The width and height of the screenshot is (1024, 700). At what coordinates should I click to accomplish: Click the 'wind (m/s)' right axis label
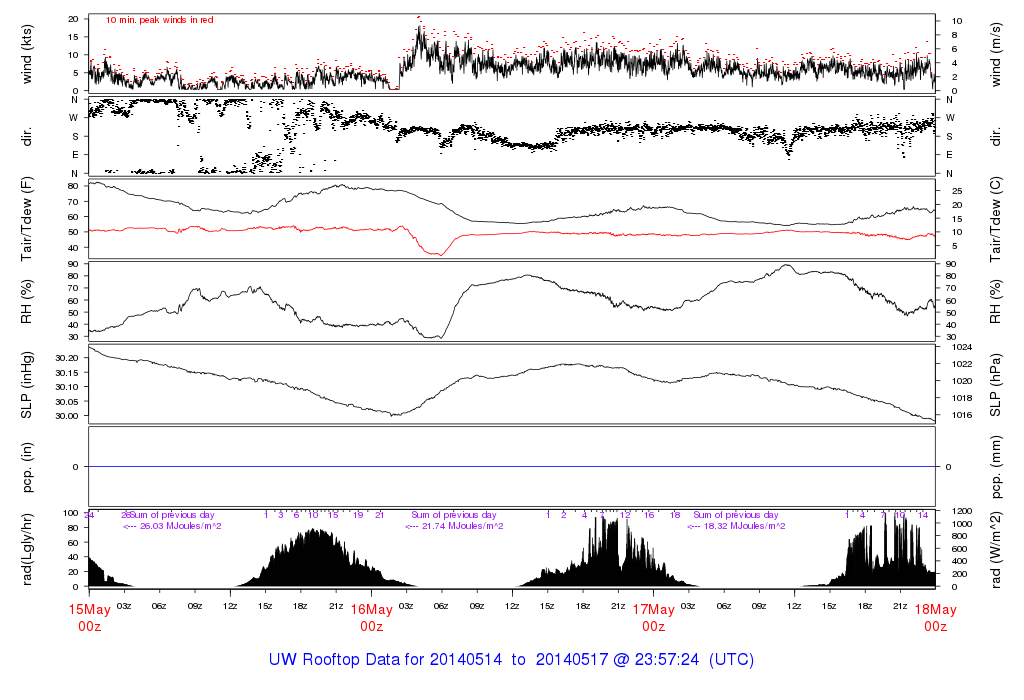[995, 55]
